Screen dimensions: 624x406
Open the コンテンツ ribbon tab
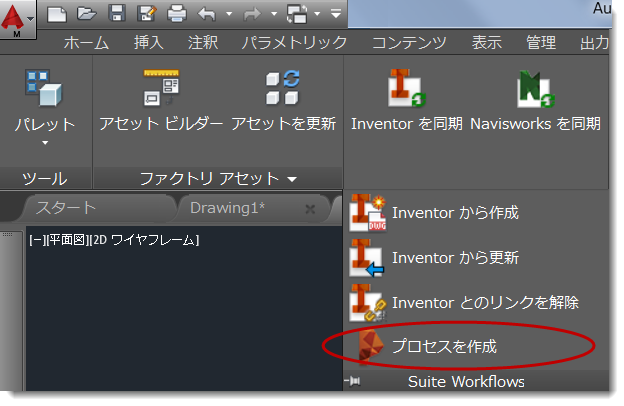coord(409,43)
